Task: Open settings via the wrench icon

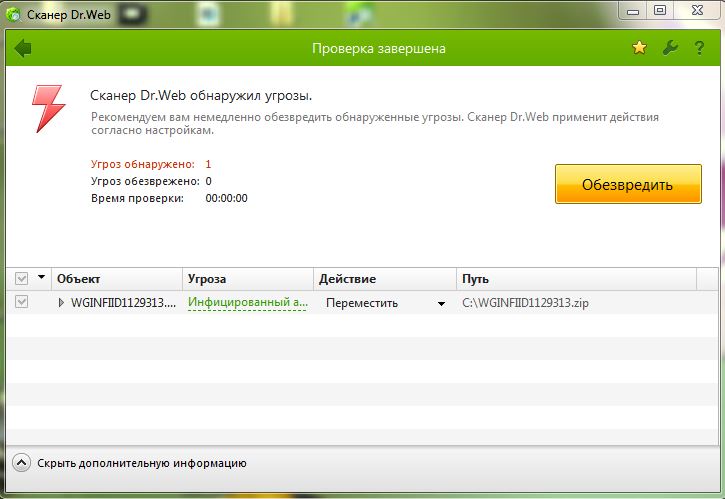Action: pyautogui.click(x=670, y=48)
